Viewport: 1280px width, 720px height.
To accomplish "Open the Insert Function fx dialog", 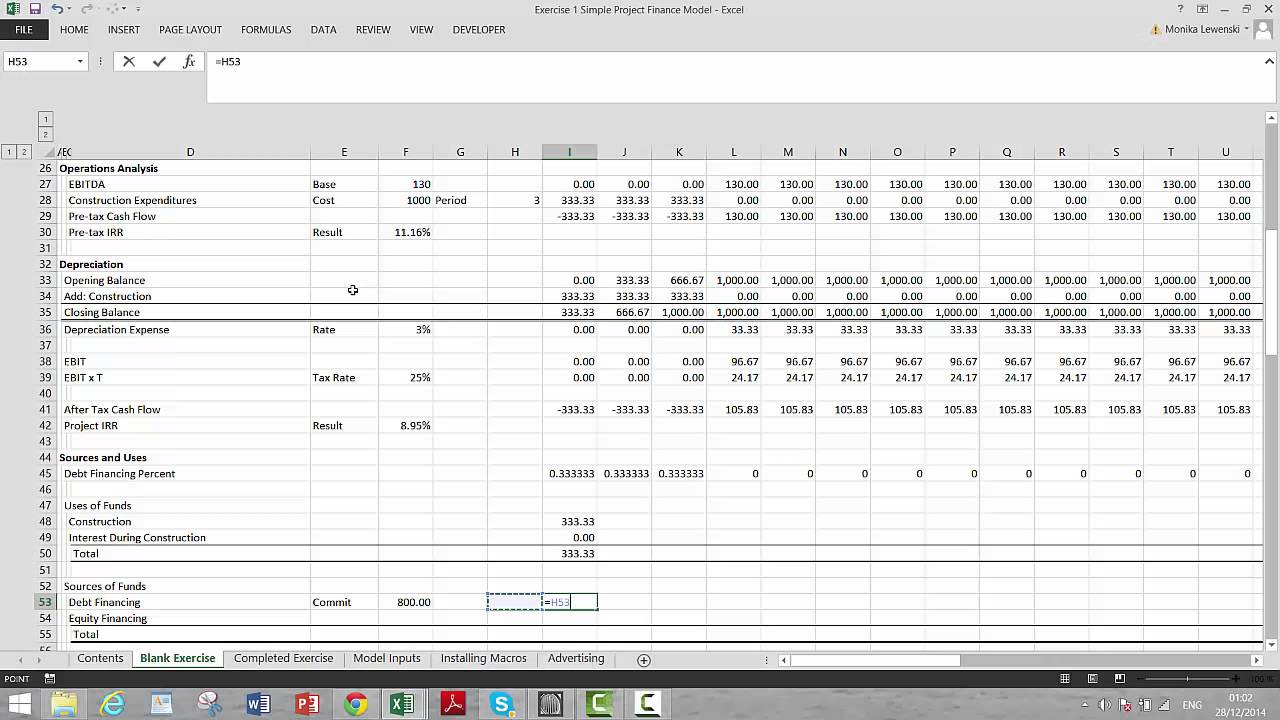I will click(x=189, y=61).
